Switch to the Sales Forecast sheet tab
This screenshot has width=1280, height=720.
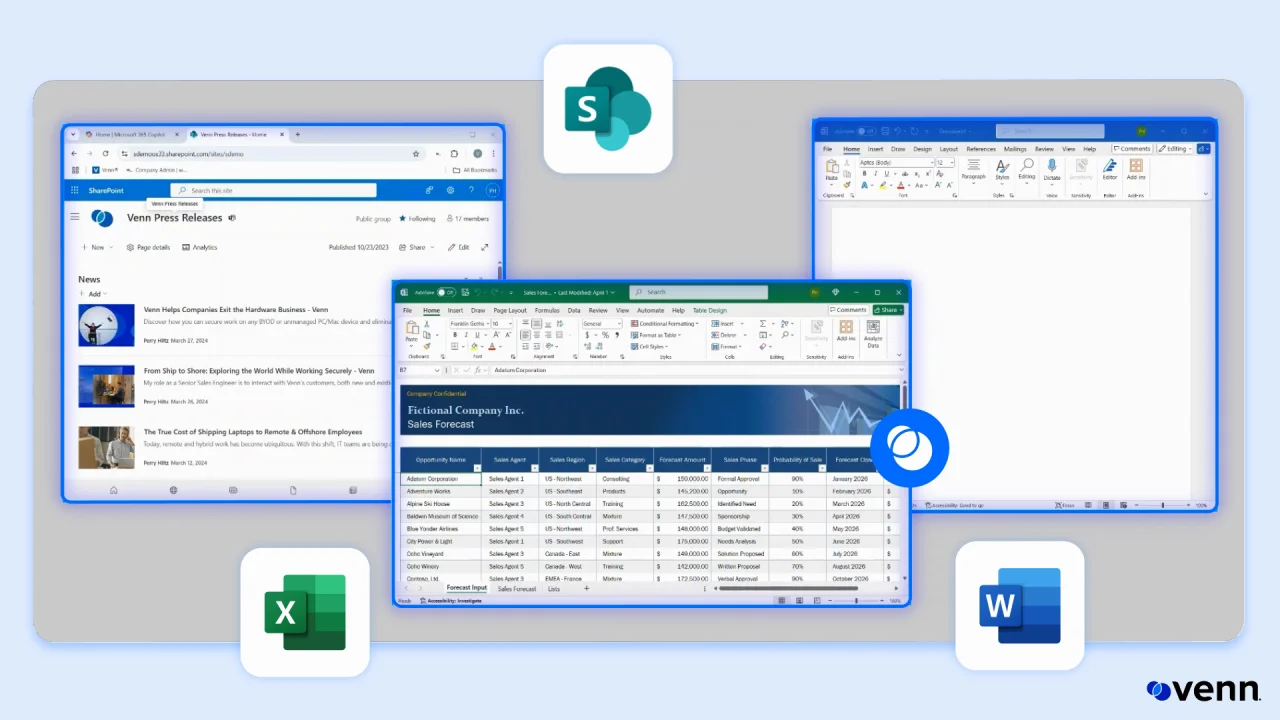tap(517, 589)
